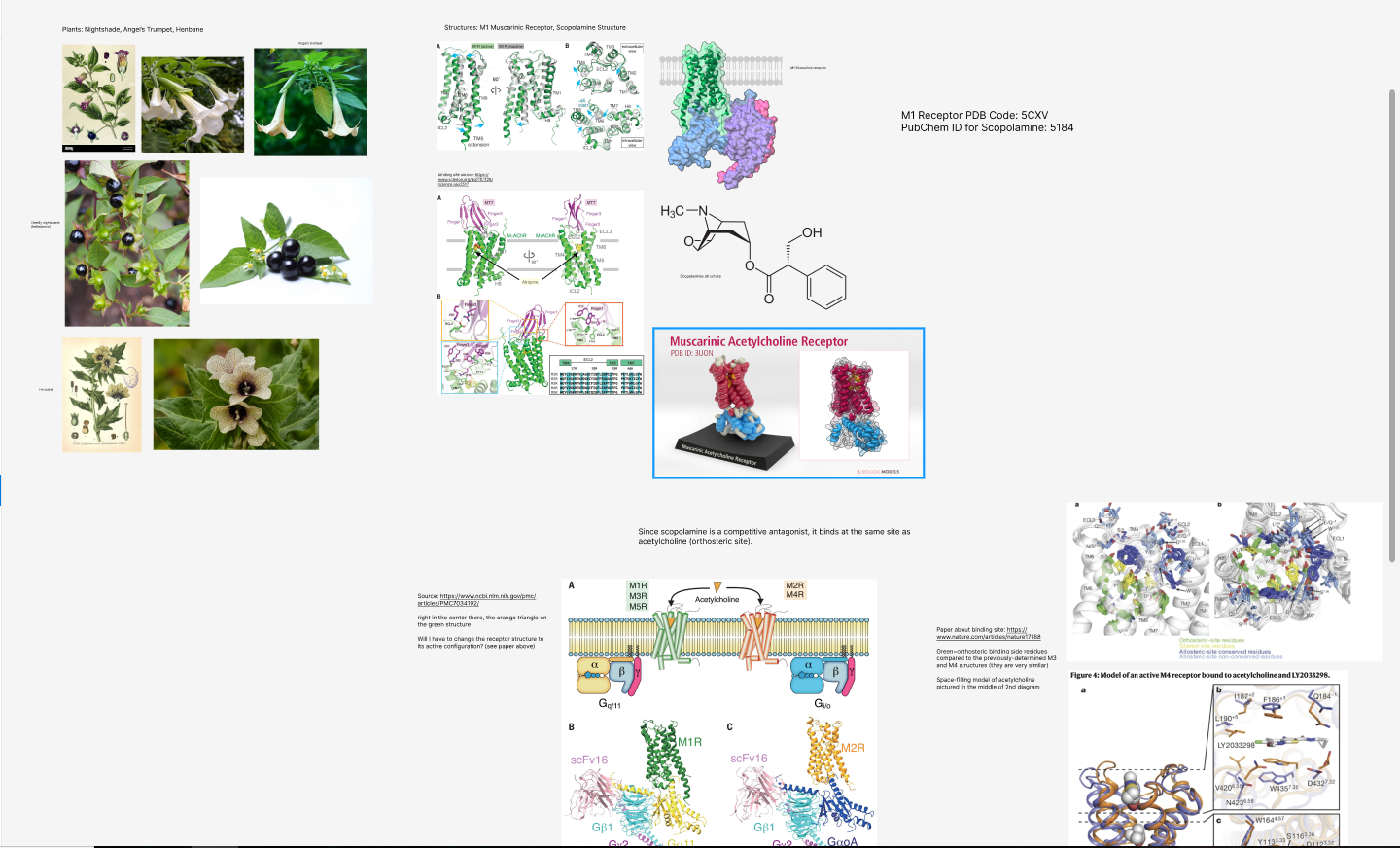
Task: Select the competitive antagonist note about scopolamine
Action: (774, 536)
